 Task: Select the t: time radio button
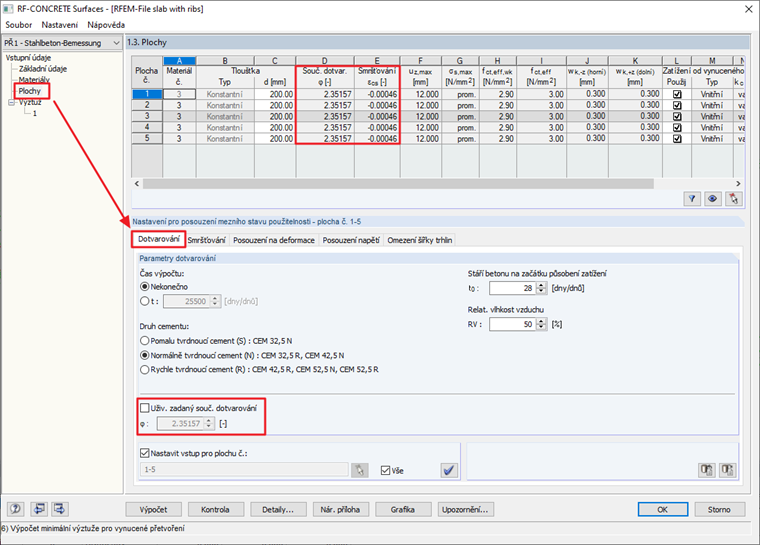144,301
